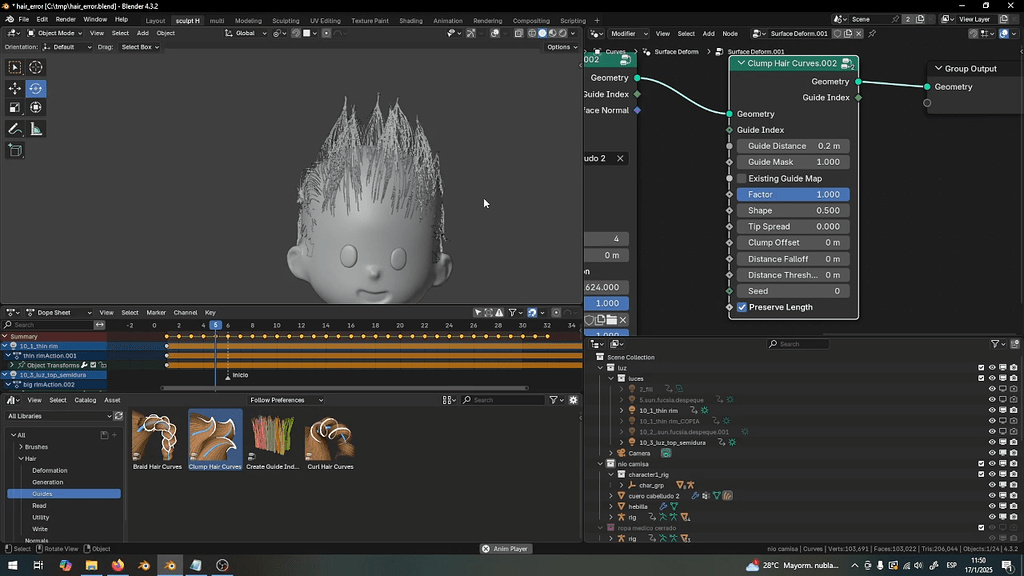
Task: Adjust the Factor slider in node
Action: [793, 195]
